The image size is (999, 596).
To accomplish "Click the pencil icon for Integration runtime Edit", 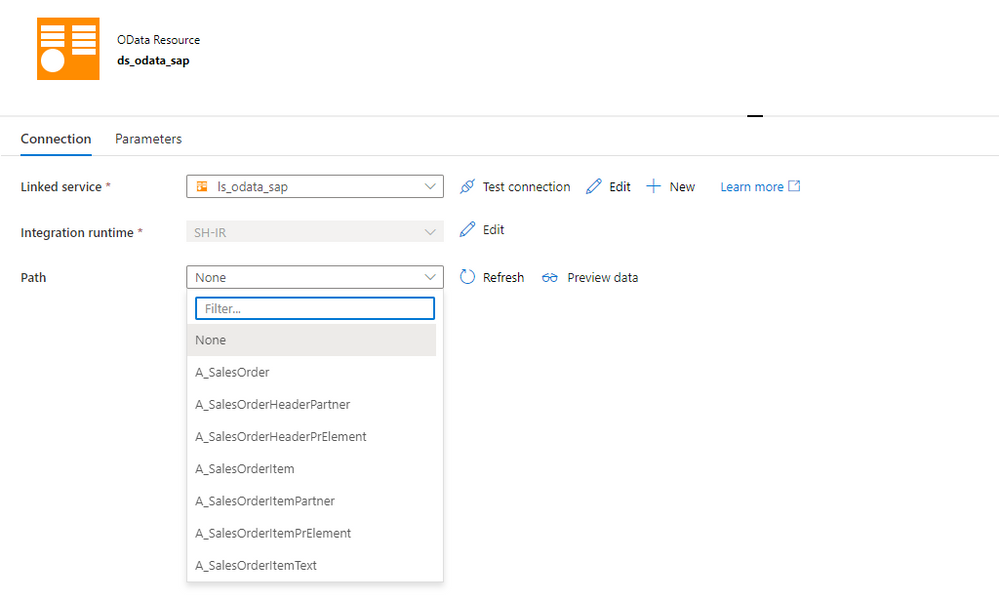I will (x=467, y=229).
